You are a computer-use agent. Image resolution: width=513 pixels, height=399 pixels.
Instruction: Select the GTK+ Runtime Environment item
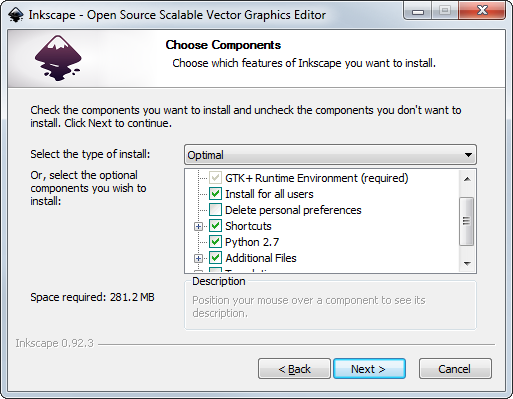[317, 178]
